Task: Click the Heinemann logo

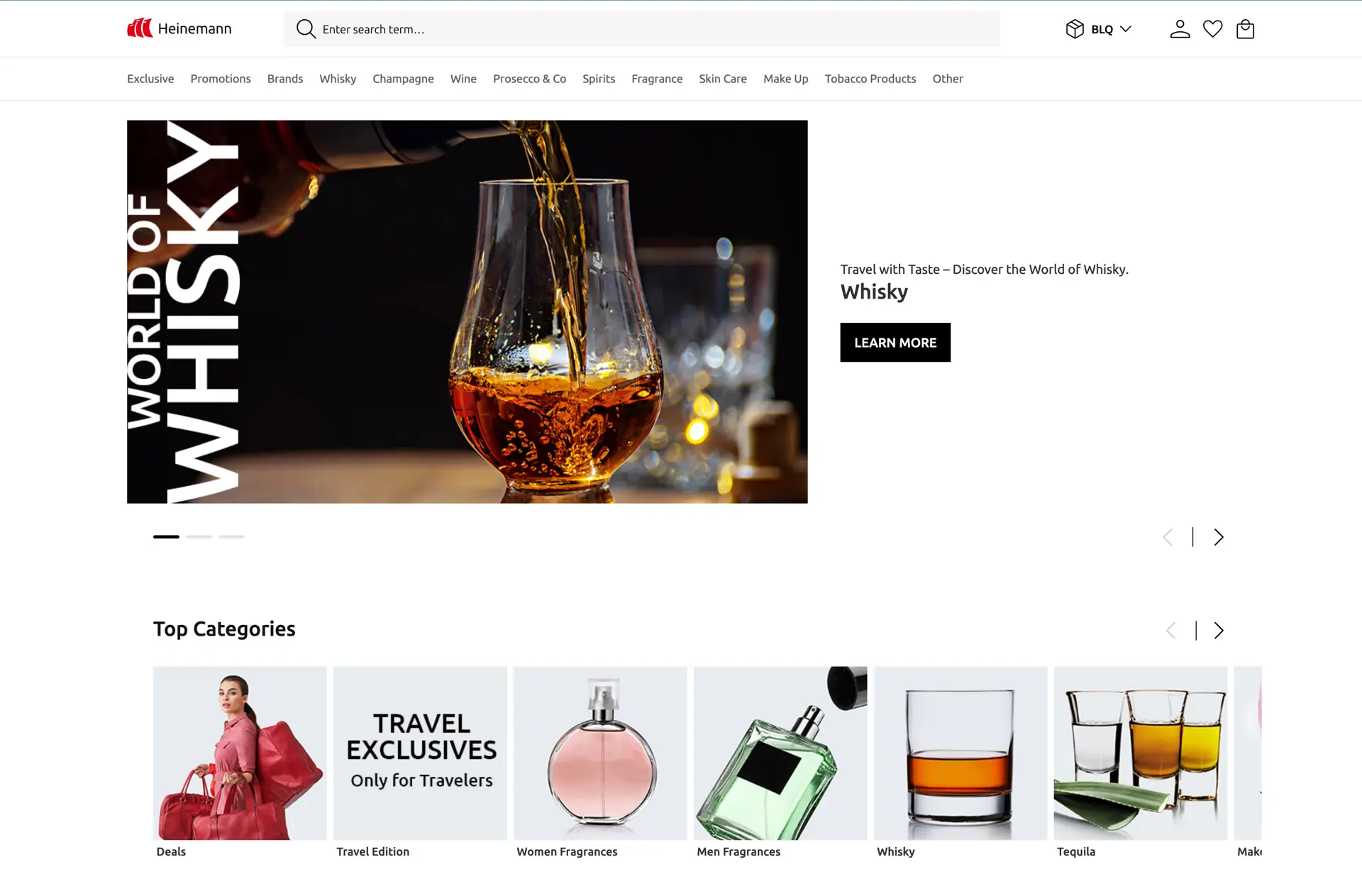Action: [179, 28]
